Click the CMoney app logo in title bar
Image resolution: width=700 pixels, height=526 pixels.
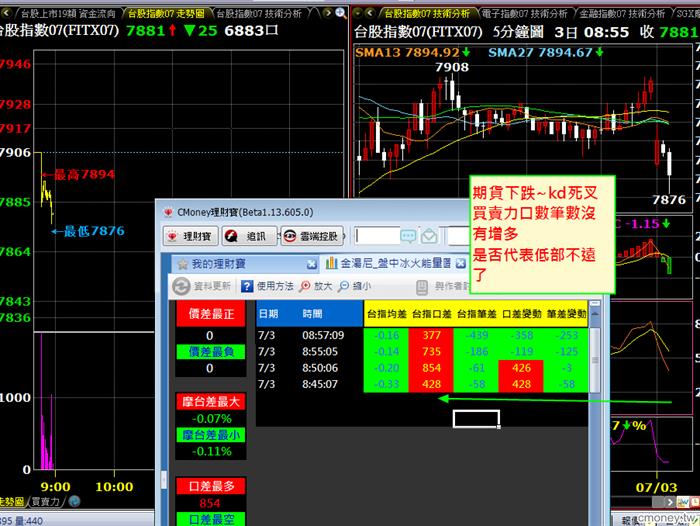[x=168, y=213]
